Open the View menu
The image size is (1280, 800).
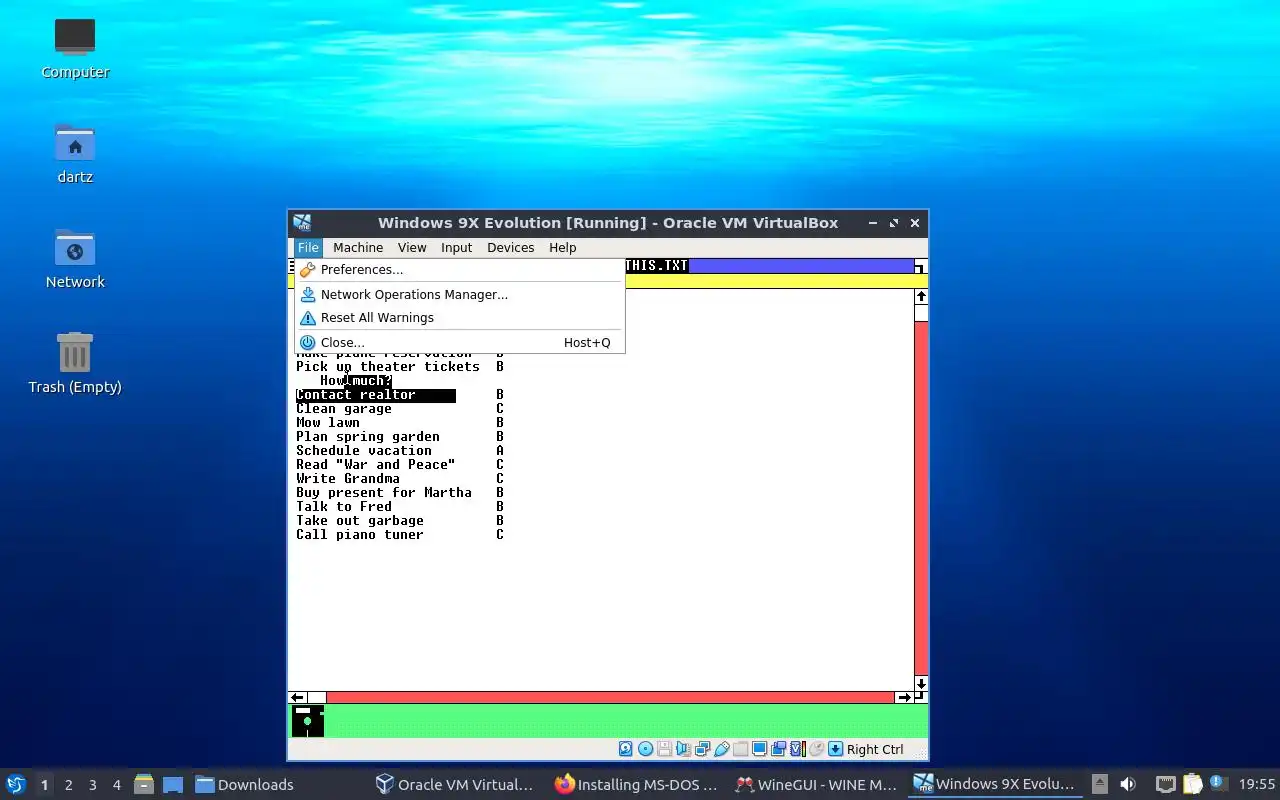click(x=412, y=248)
